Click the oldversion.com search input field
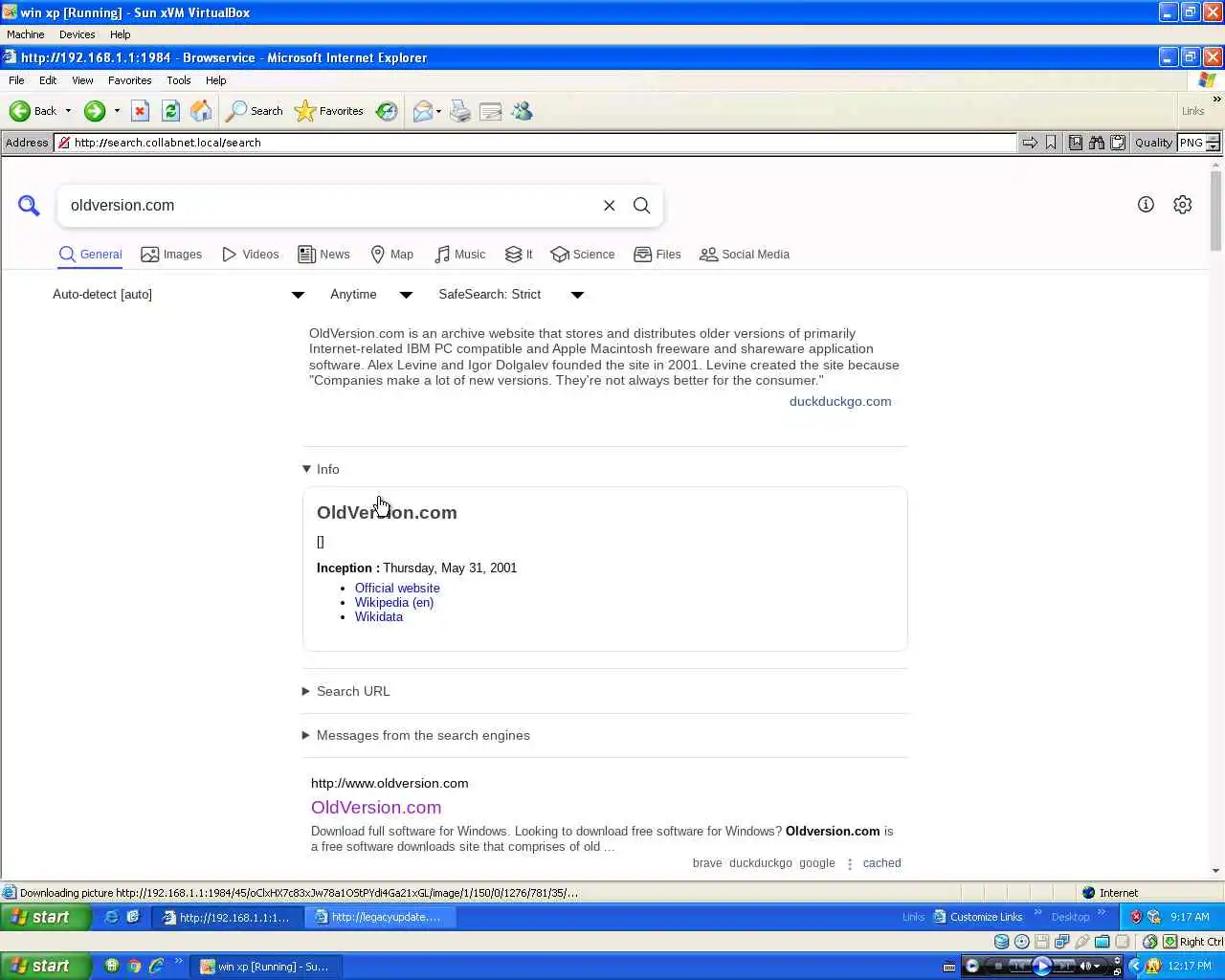1225x980 pixels. click(x=330, y=206)
